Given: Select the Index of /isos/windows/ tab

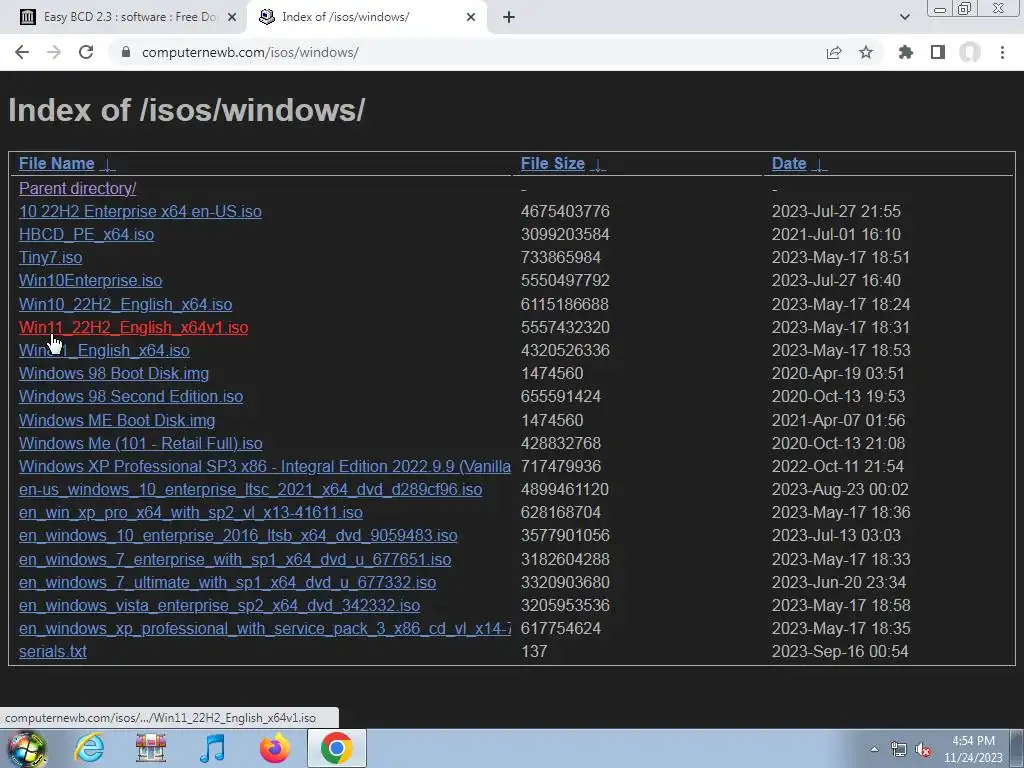Looking at the screenshot, I should [367, 17].
